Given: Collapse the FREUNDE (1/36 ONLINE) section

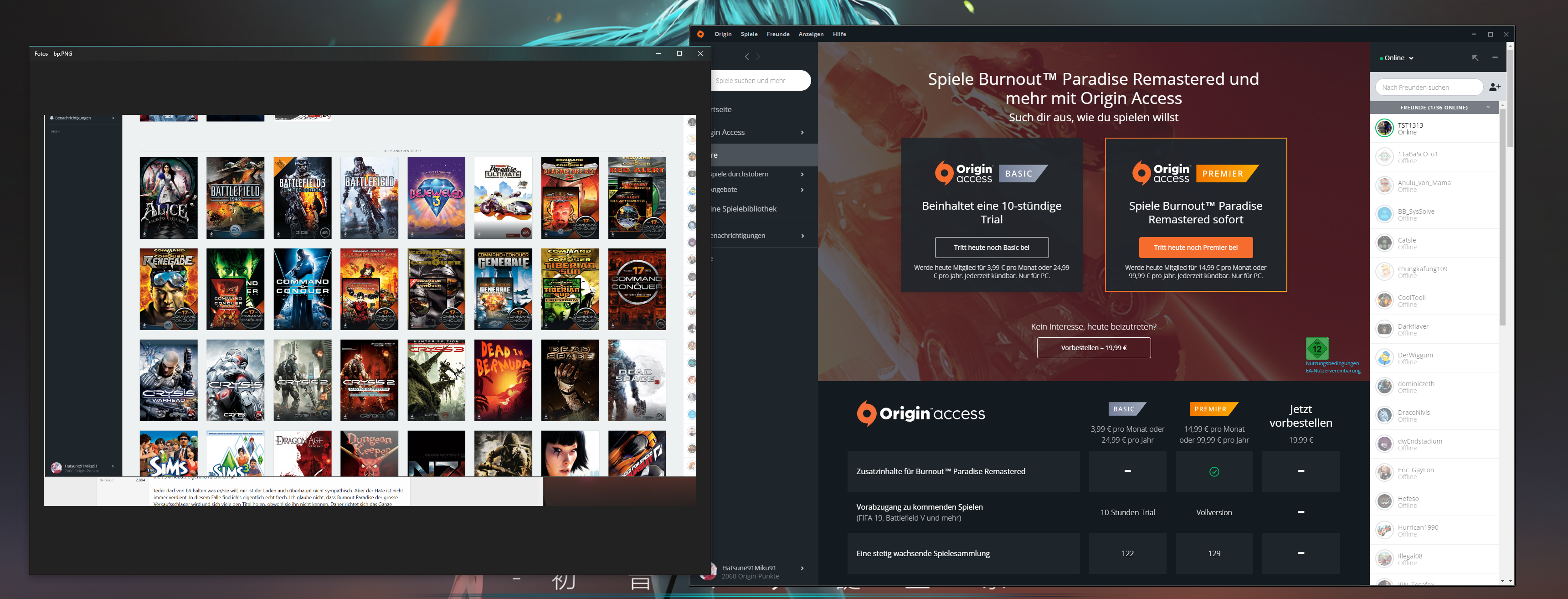Looking at the screenshot, I should pyautogui.click(x=1488, y=107).
